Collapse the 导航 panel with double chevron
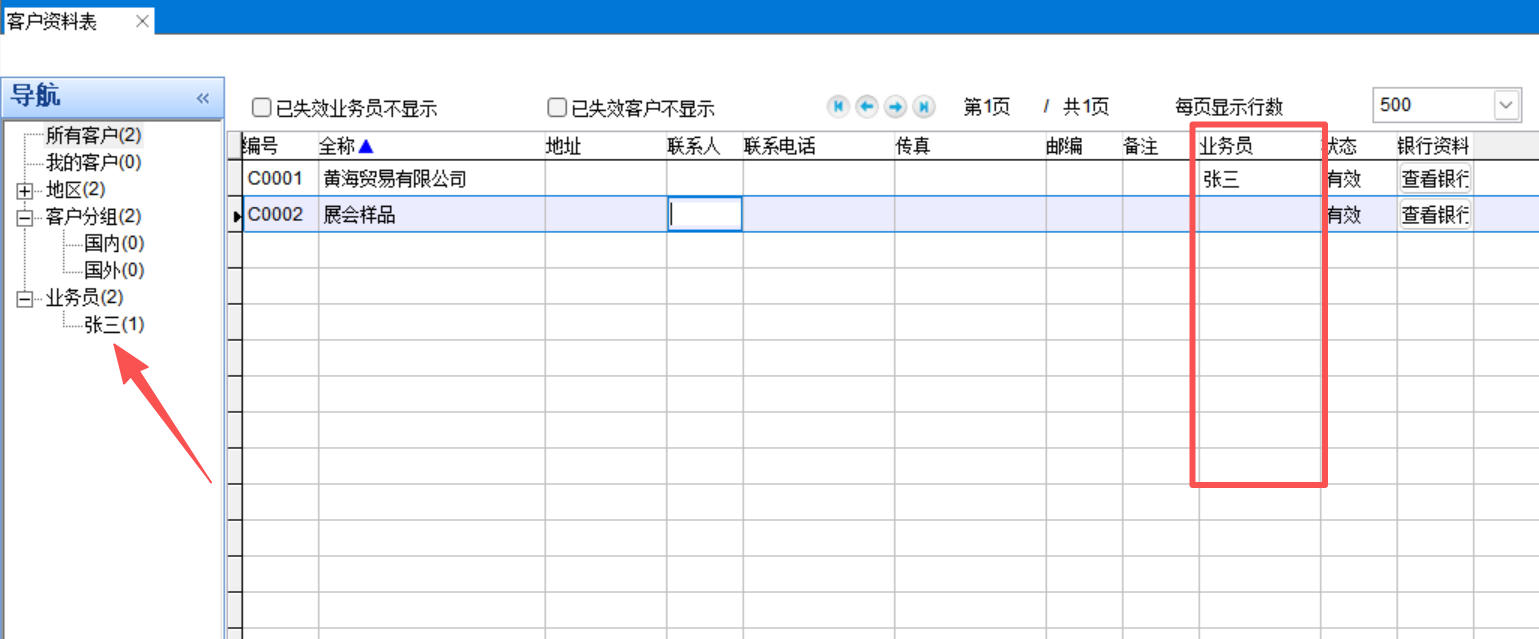1539x639 pixels. [202, 98]
